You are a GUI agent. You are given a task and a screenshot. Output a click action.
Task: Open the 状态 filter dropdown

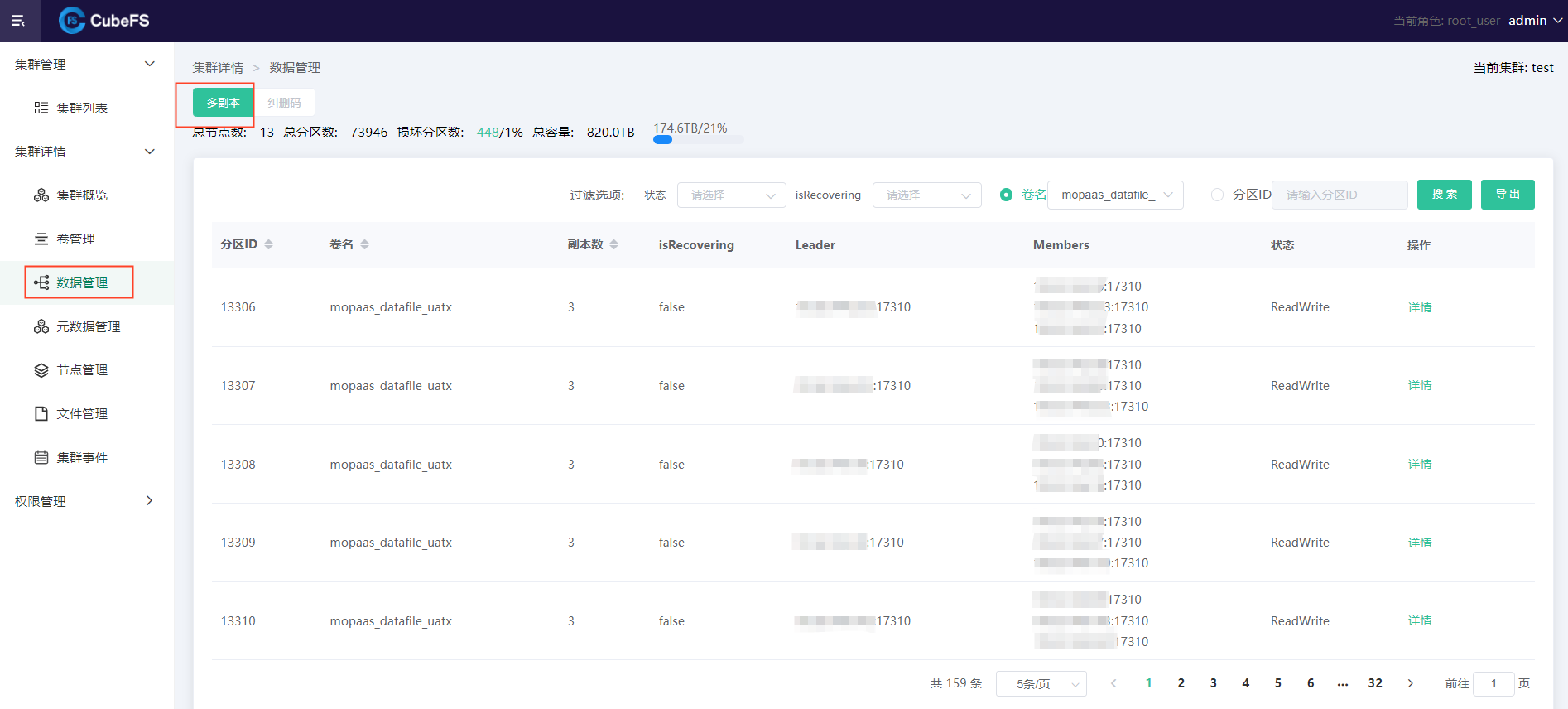pos(731,195)
